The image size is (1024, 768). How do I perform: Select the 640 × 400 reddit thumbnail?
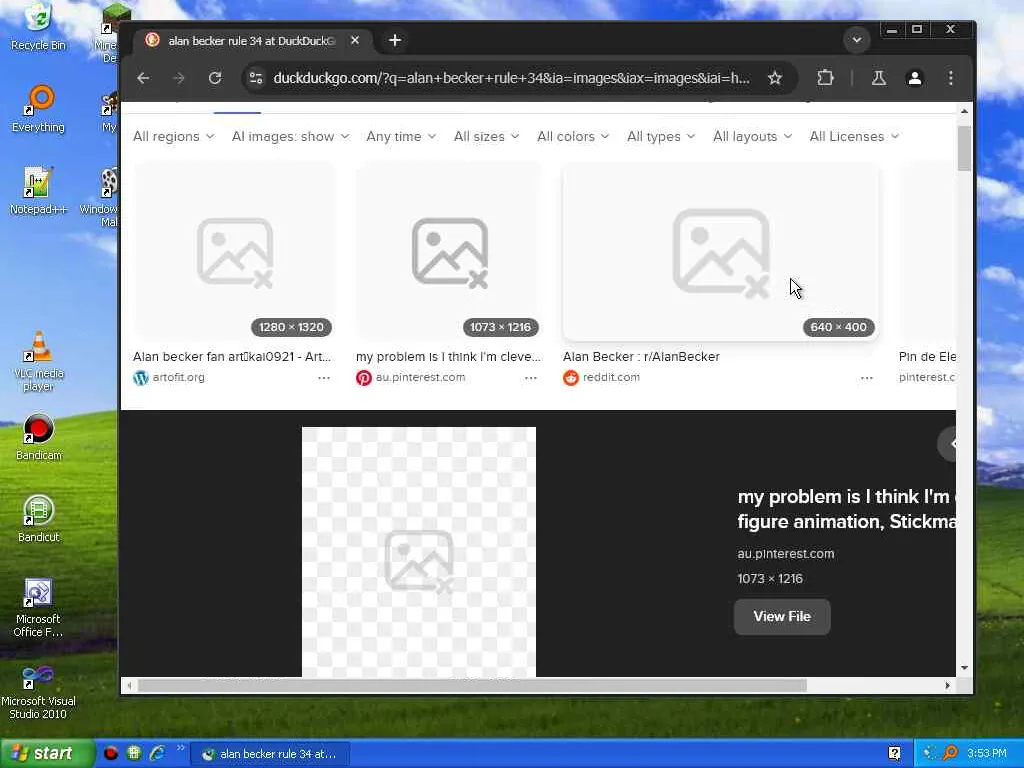pyautogui.click(x=720, y=252)
